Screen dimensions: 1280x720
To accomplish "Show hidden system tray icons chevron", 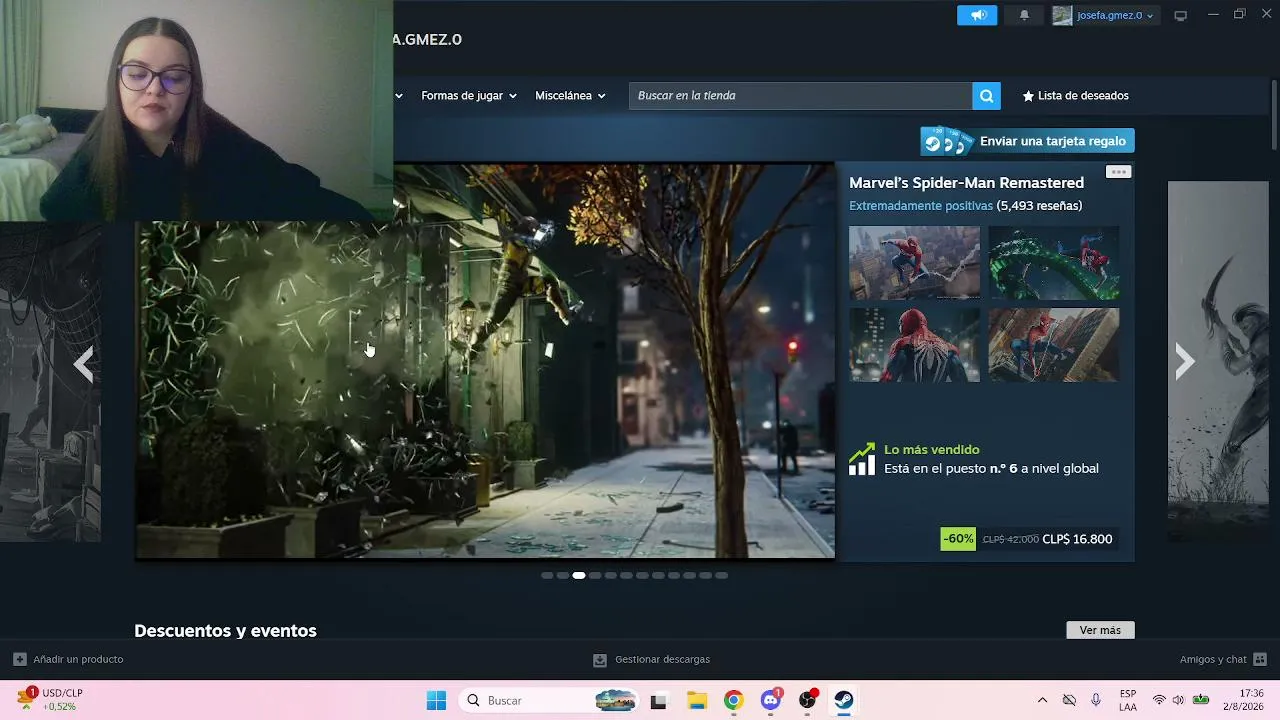I will tap(1042, 700).
